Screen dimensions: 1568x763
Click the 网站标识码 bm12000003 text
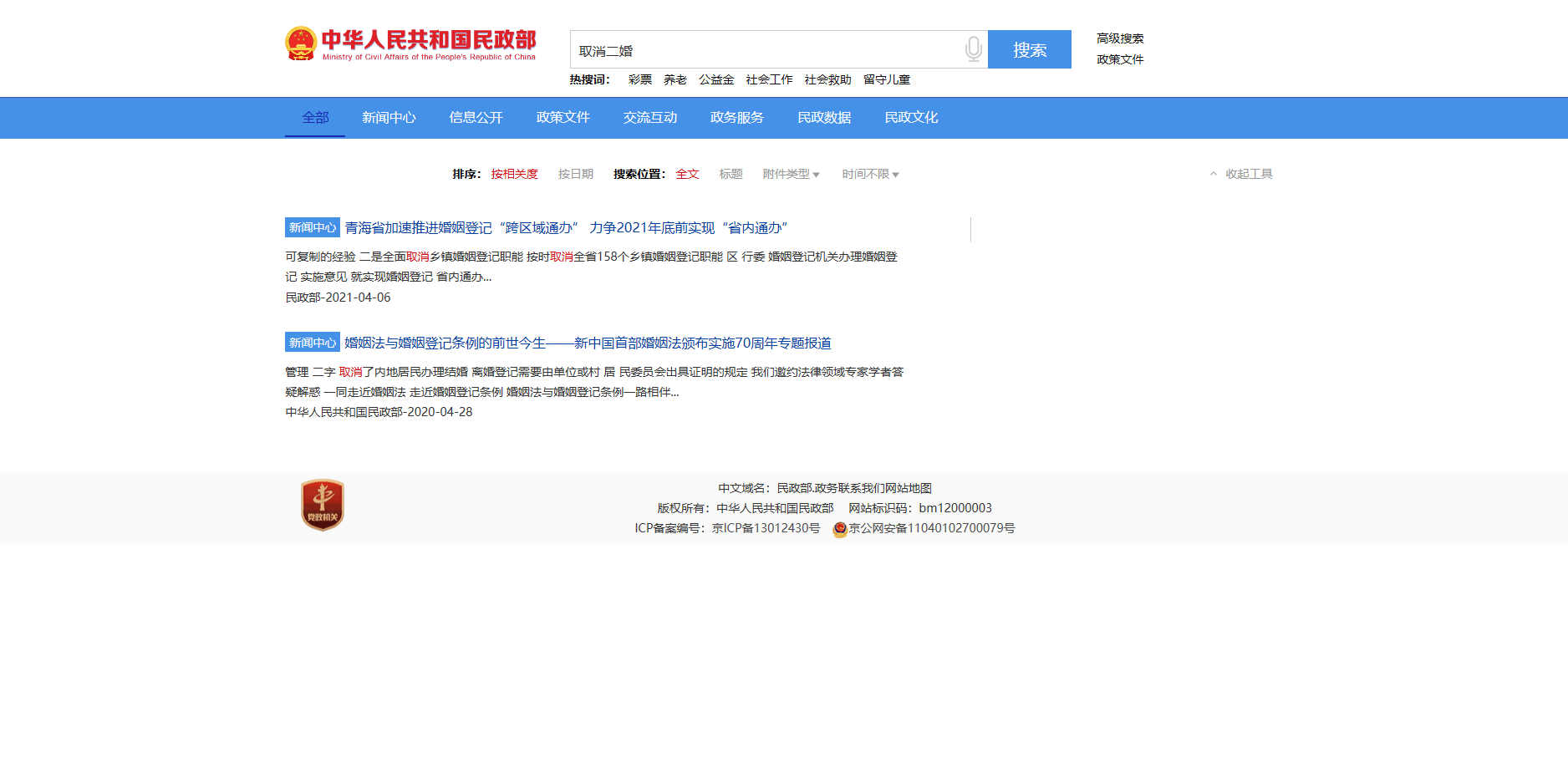click(920, 508)
